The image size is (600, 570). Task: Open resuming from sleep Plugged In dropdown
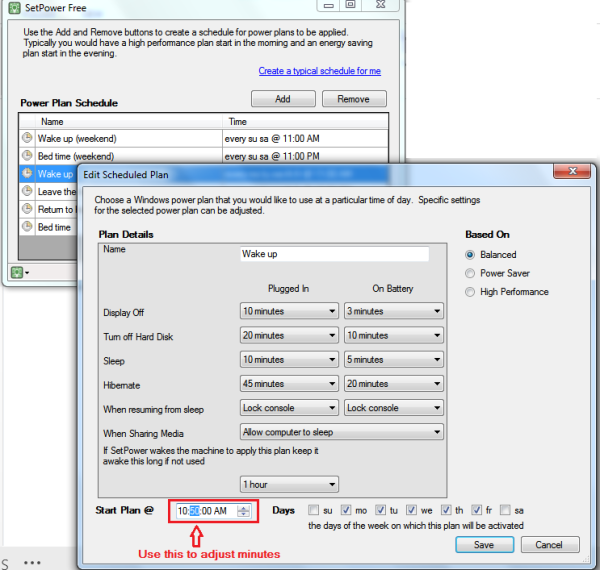coord(289,408)
